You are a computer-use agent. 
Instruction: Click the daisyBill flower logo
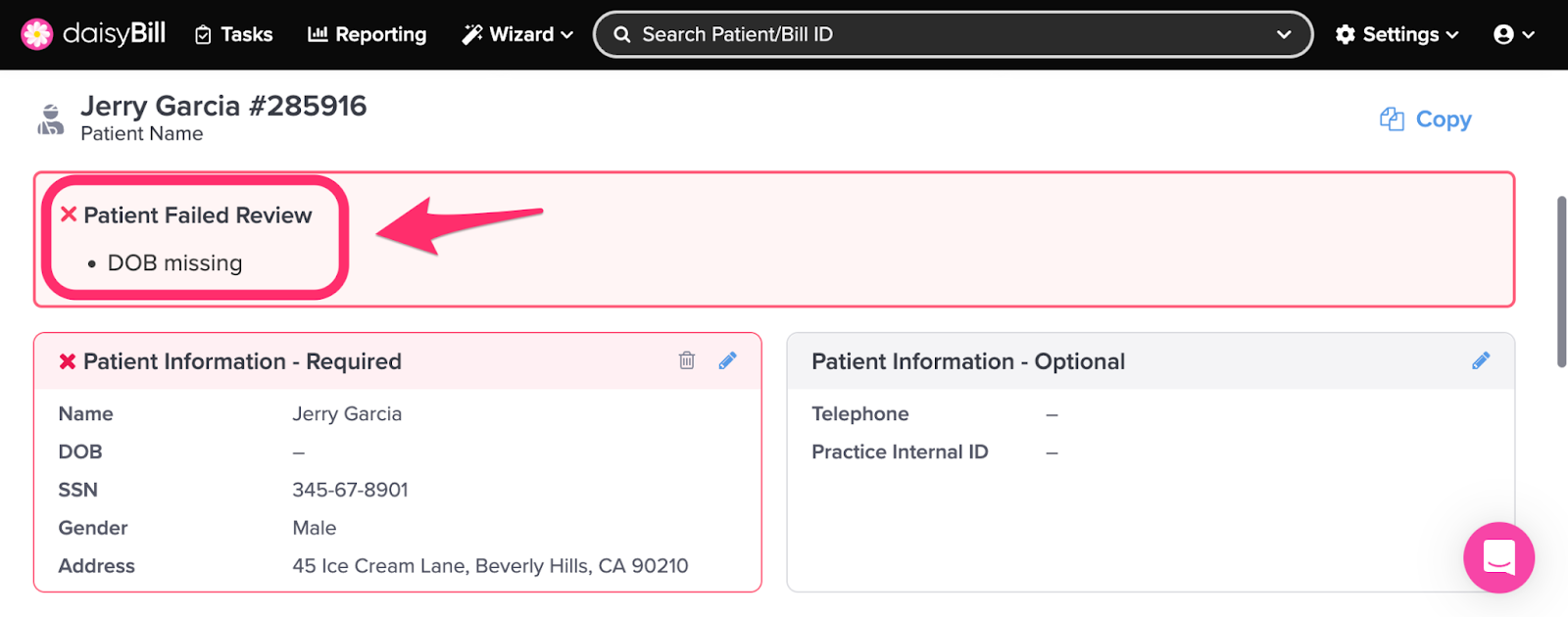click(37, 34)
